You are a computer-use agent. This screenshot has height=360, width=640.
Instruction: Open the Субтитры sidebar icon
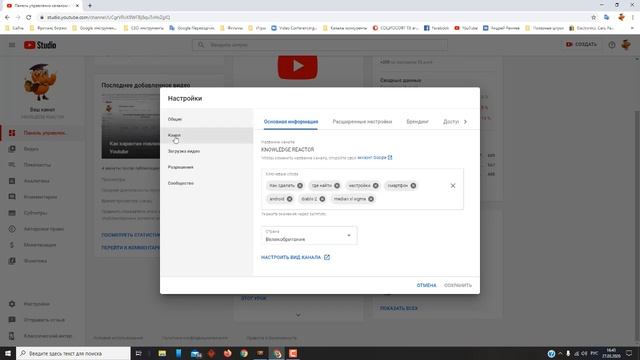tap(12, 213)
